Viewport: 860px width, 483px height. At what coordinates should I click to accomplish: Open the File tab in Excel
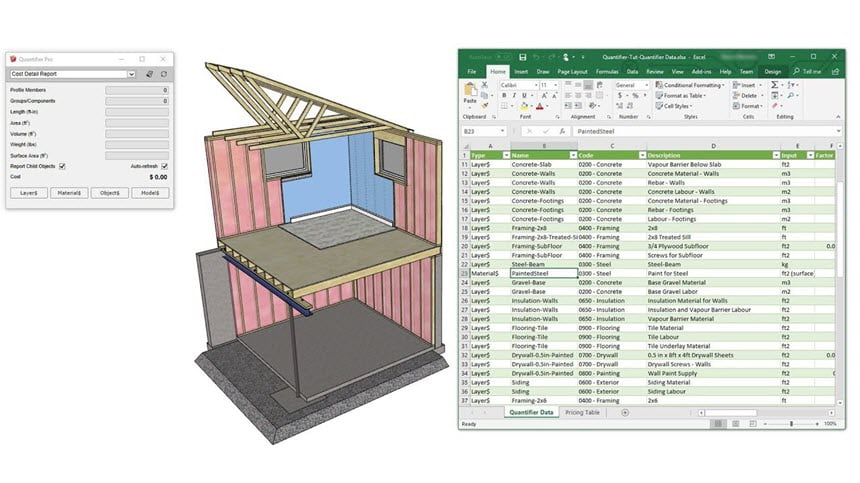click(x=472, y=72)
